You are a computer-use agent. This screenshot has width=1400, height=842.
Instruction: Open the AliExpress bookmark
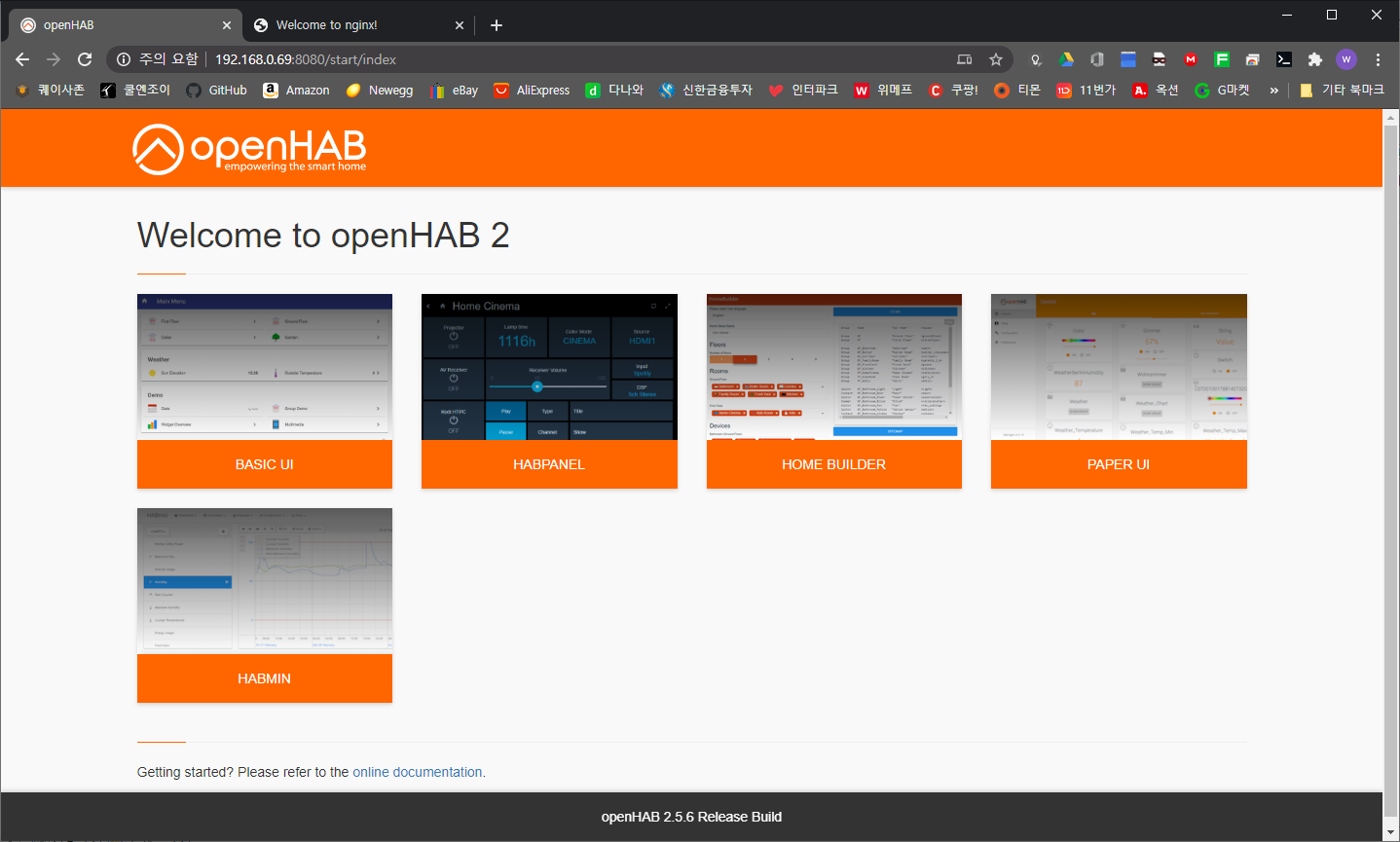pyautogui.click(x=532, y=90)
